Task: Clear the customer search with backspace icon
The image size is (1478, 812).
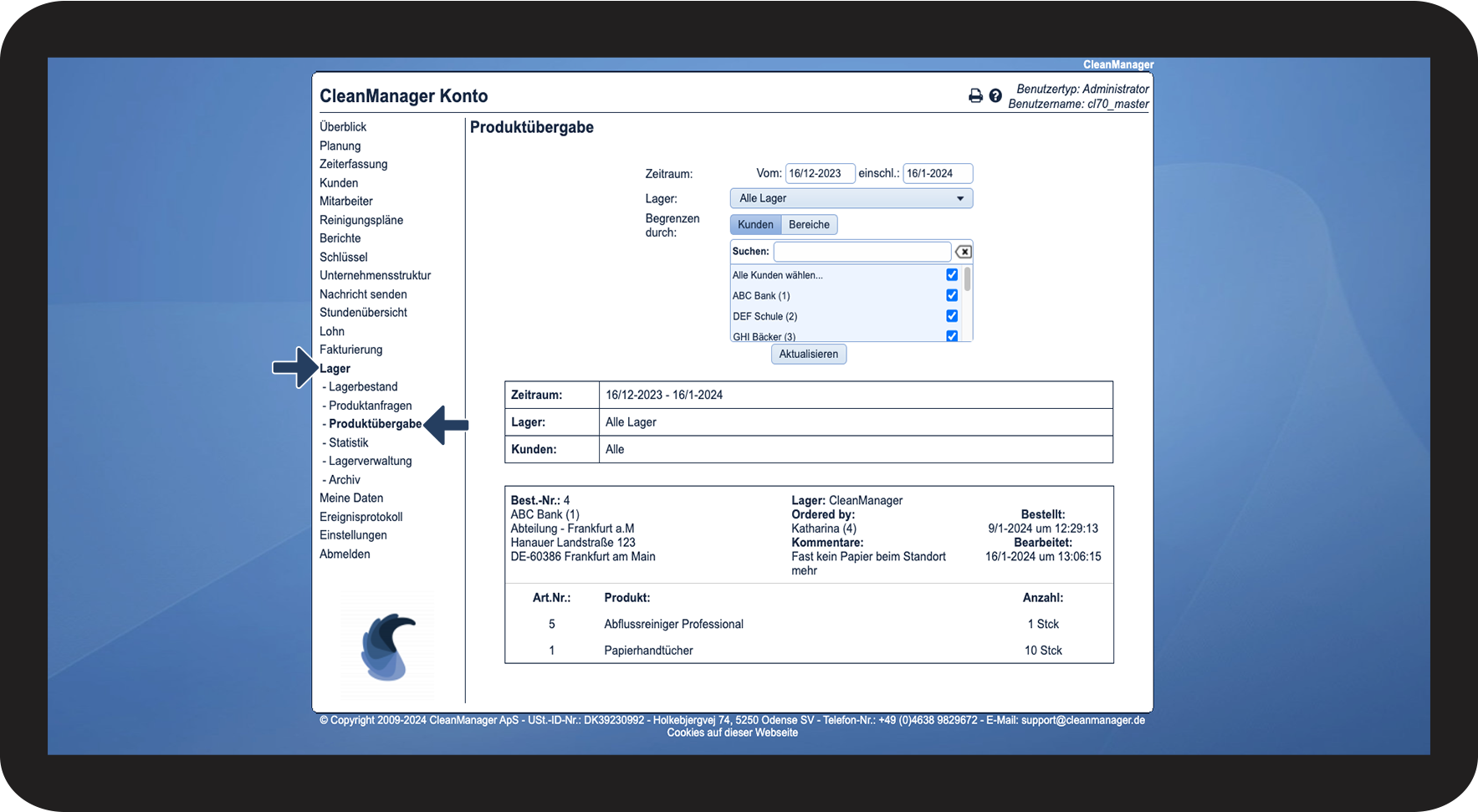Action: pyautogui.click(x=964, y=252)
